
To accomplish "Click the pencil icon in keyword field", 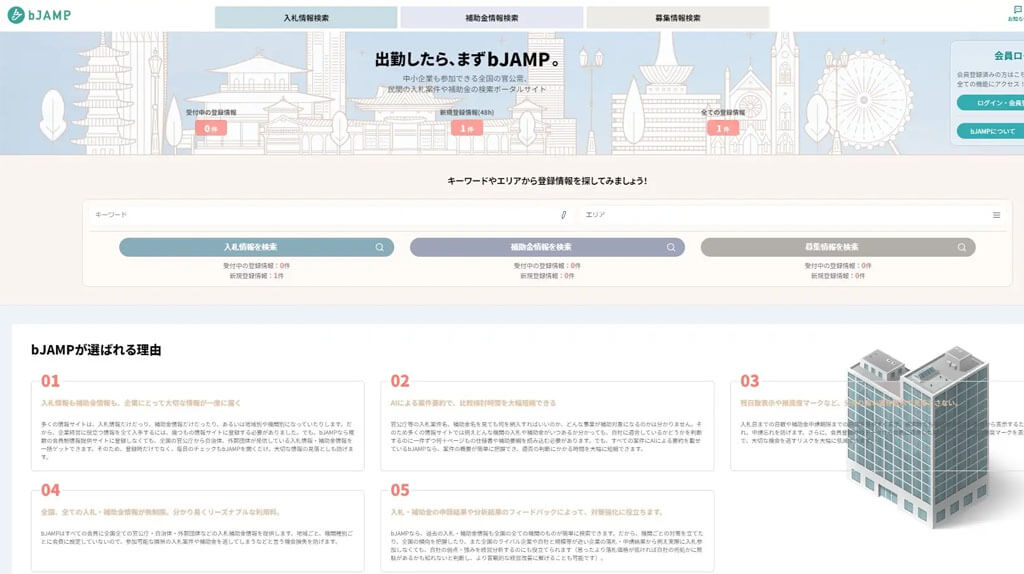I will click(x=564, y=215).
